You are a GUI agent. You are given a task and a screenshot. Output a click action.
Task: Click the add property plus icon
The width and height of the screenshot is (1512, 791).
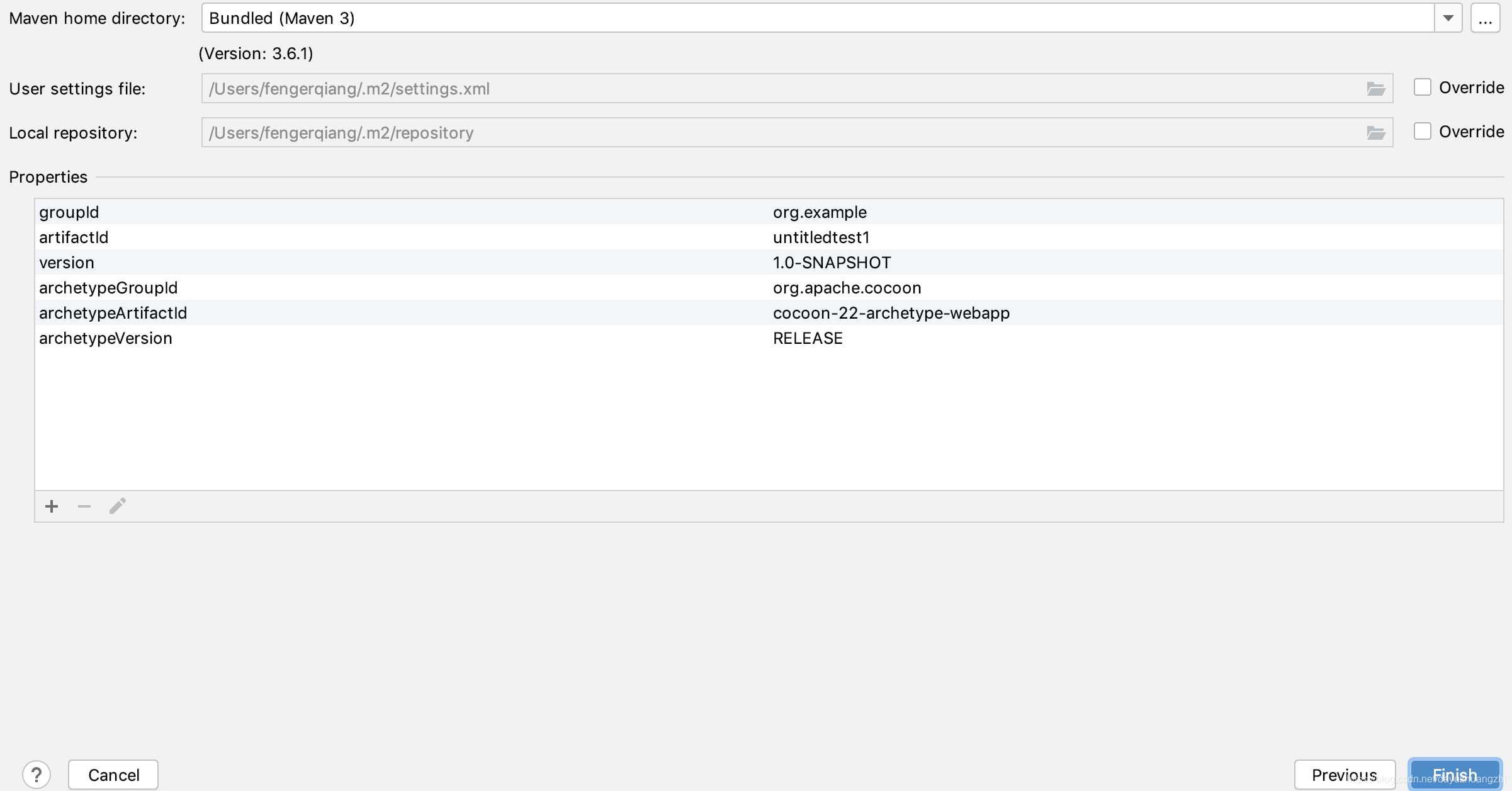coord(52,506)
